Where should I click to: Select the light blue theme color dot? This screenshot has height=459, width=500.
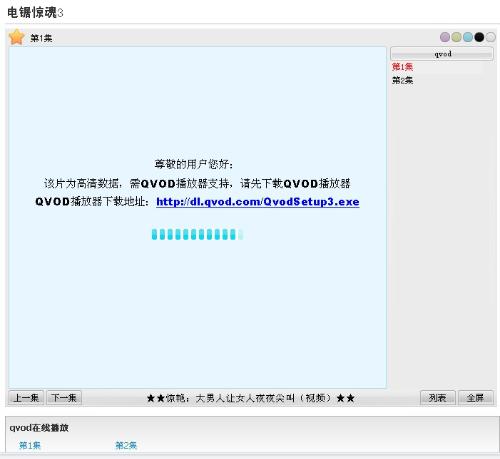pos(468,37)
